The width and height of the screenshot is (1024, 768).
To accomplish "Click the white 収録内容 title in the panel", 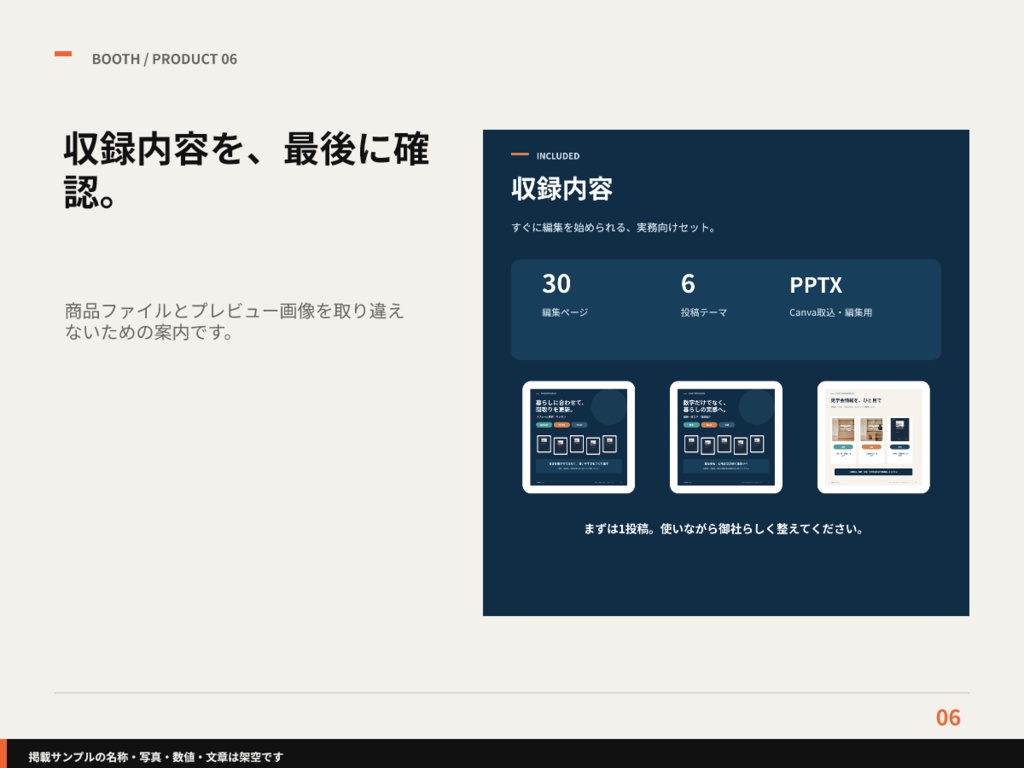I will click(x=562, y=189).
